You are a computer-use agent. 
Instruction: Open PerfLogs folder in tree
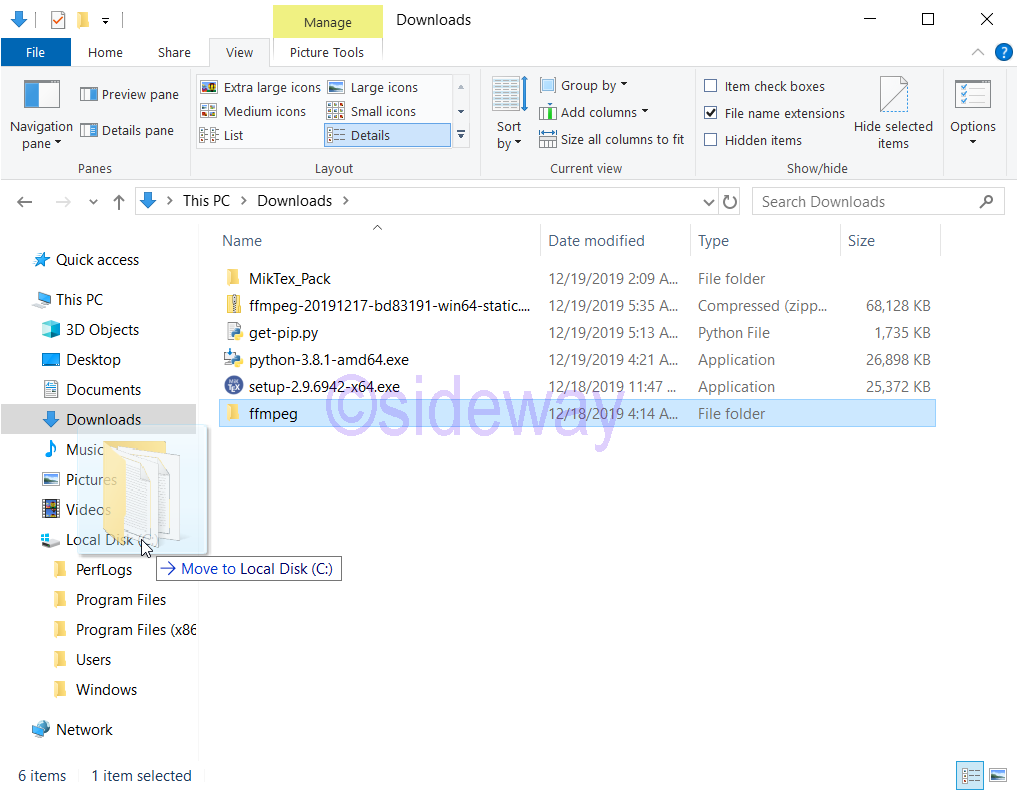point(93,570)
